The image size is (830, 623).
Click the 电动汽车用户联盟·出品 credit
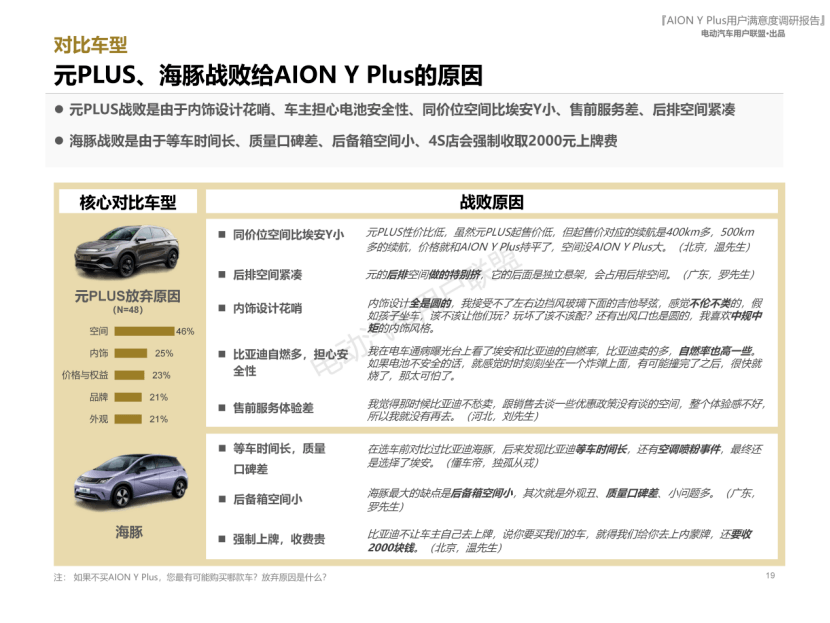(743, 33)
